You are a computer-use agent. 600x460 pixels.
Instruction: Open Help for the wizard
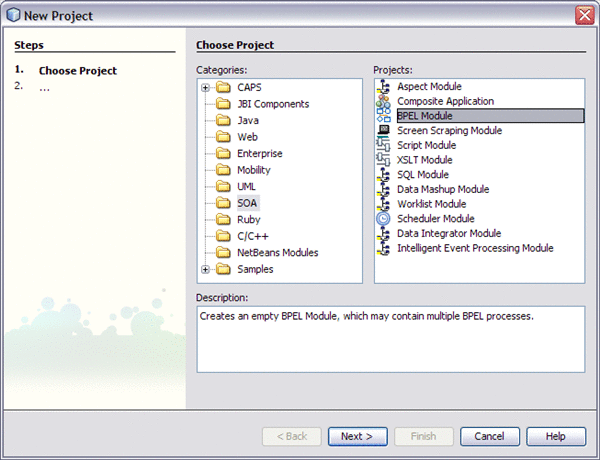(x=556, y=436)
